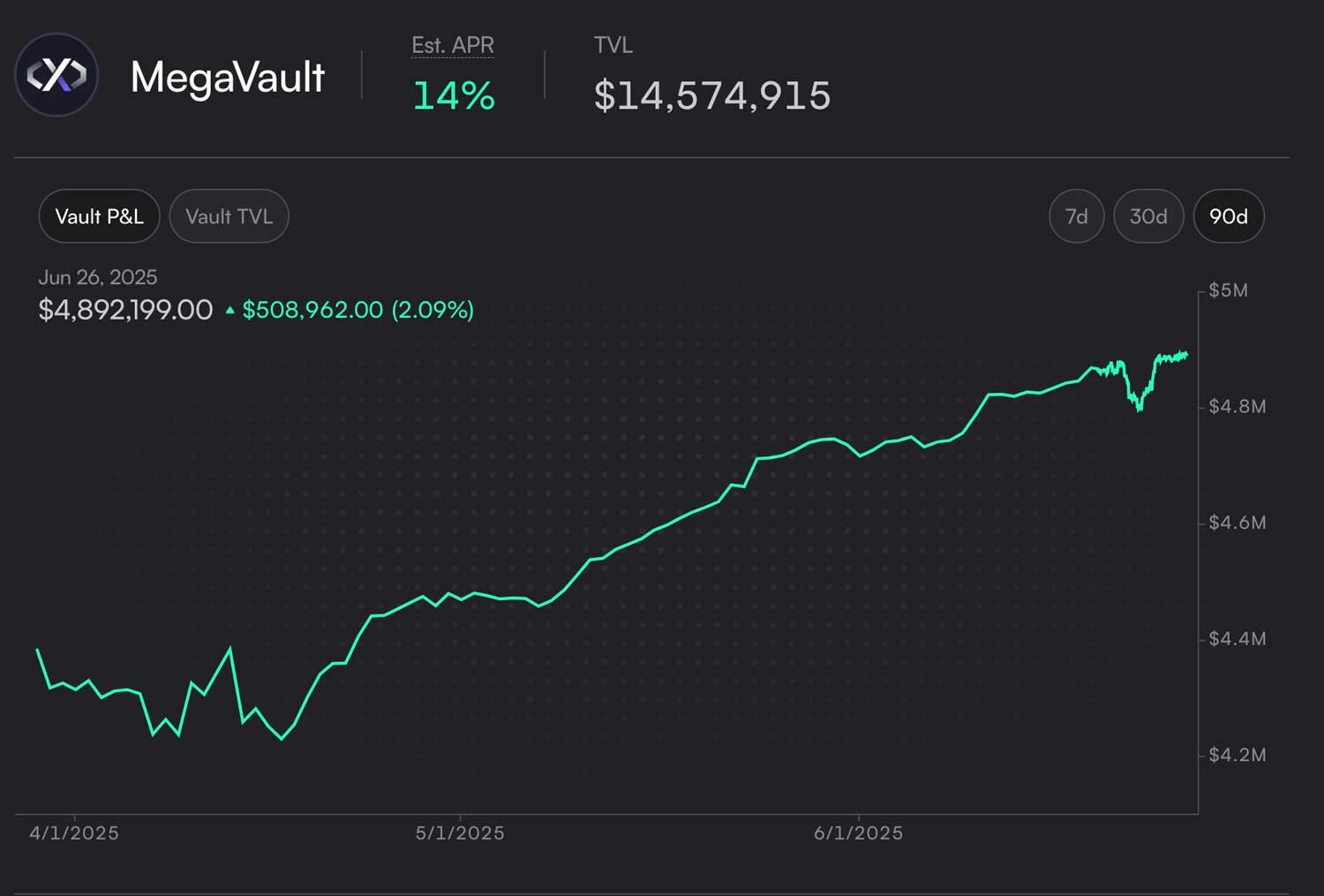Select the Vault P&L tab
The height and width of the screenshot is (896, 1324).
[x=99, y=216]
